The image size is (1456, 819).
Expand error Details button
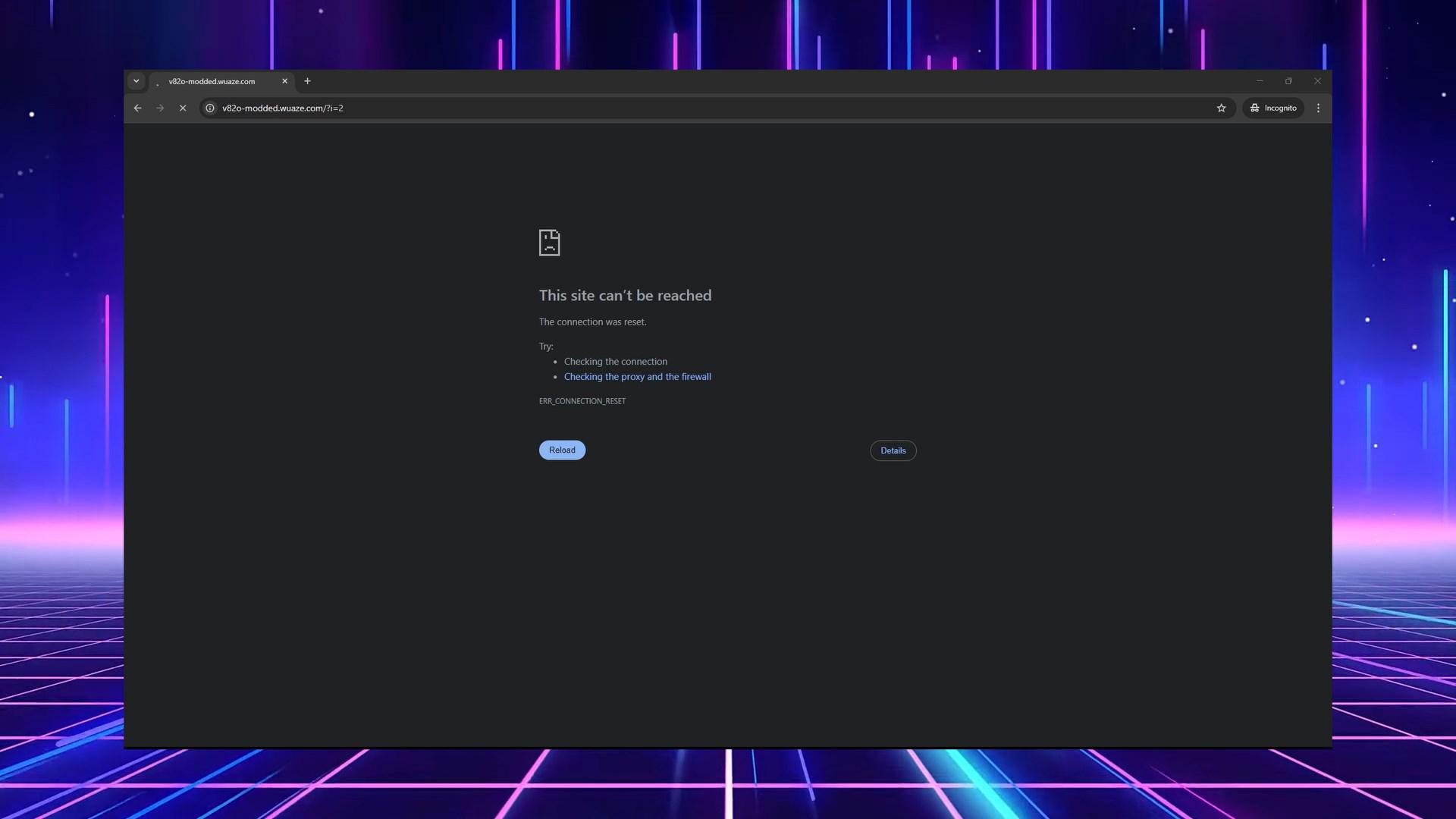tap(893, 450)
